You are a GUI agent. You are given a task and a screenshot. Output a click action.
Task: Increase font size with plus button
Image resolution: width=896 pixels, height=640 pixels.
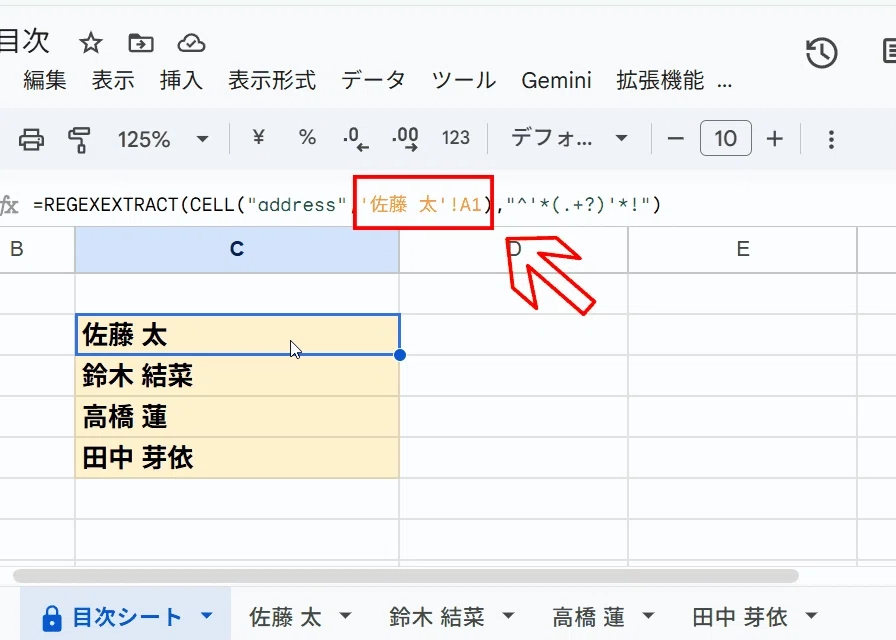pos(774,138)
